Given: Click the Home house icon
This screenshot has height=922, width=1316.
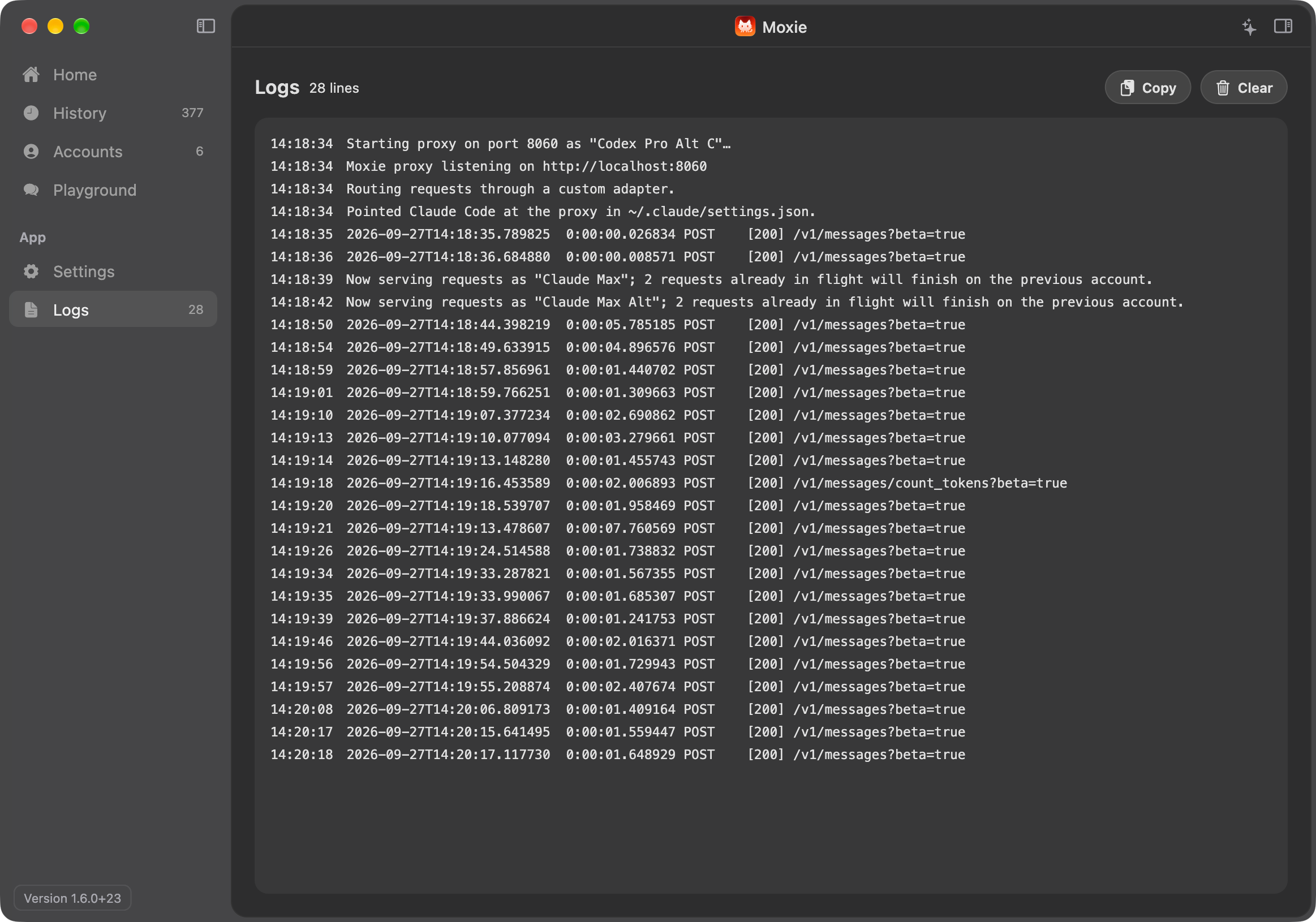Looking at the screenshot, I should click(x=31, y=75).
